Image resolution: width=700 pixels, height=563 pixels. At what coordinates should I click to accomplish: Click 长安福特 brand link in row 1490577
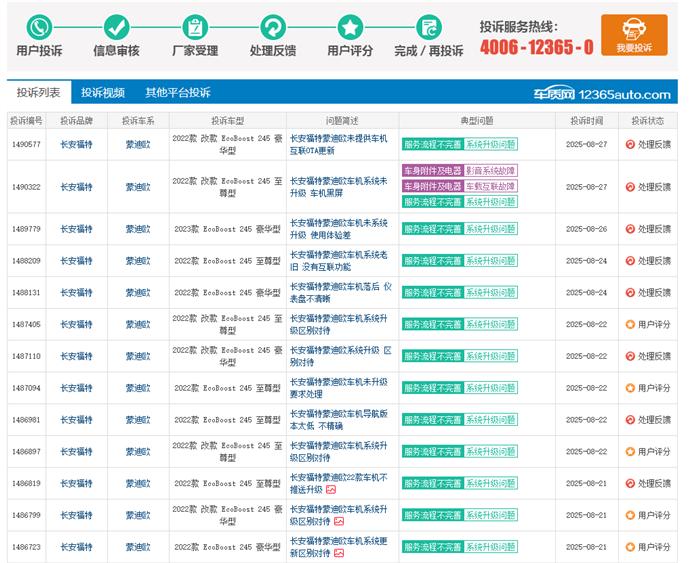[x=76, y=144]
